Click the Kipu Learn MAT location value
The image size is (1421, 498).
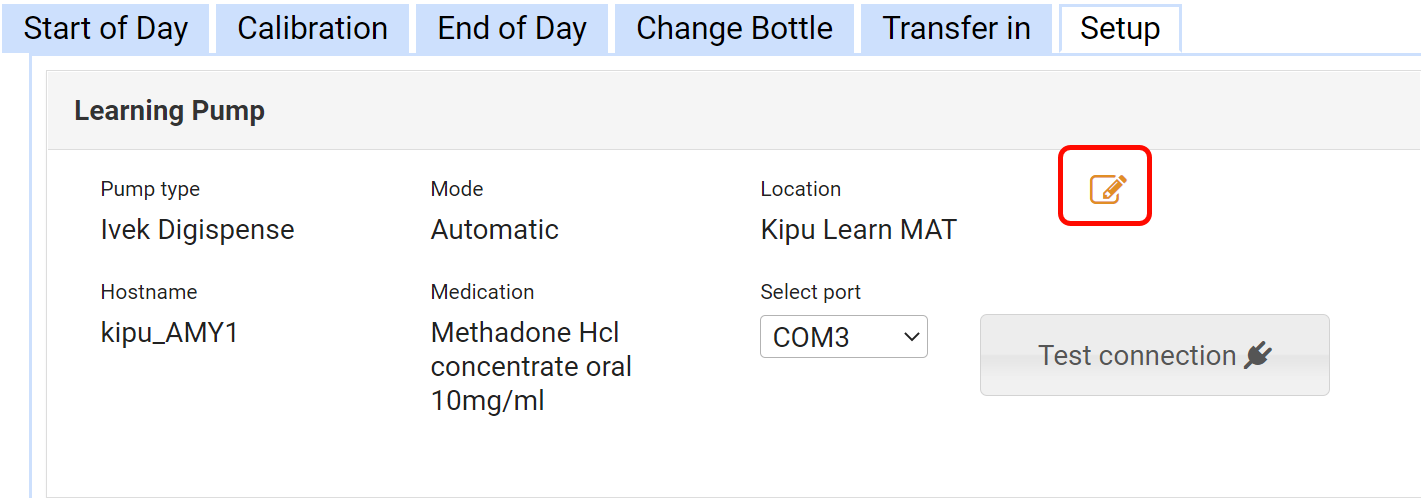(858, 230)
